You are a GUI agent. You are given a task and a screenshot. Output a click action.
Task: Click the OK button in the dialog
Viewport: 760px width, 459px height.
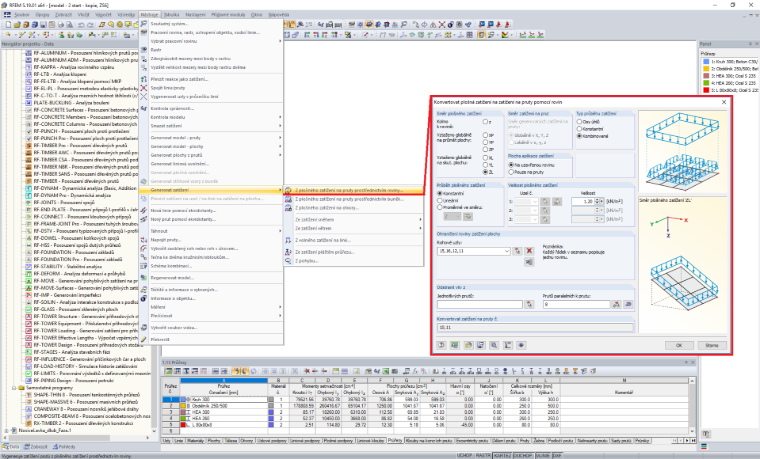(x=679, y=345)
